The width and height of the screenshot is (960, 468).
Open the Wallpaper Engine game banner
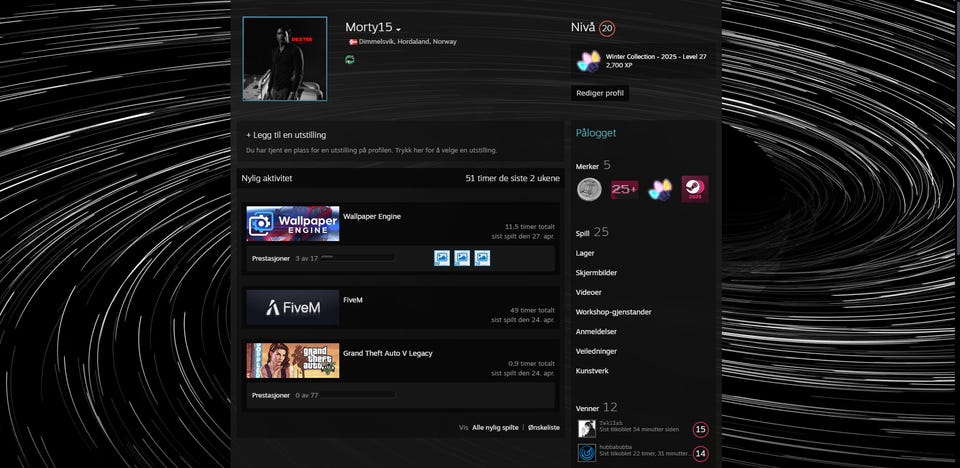(x=293, y=224)
